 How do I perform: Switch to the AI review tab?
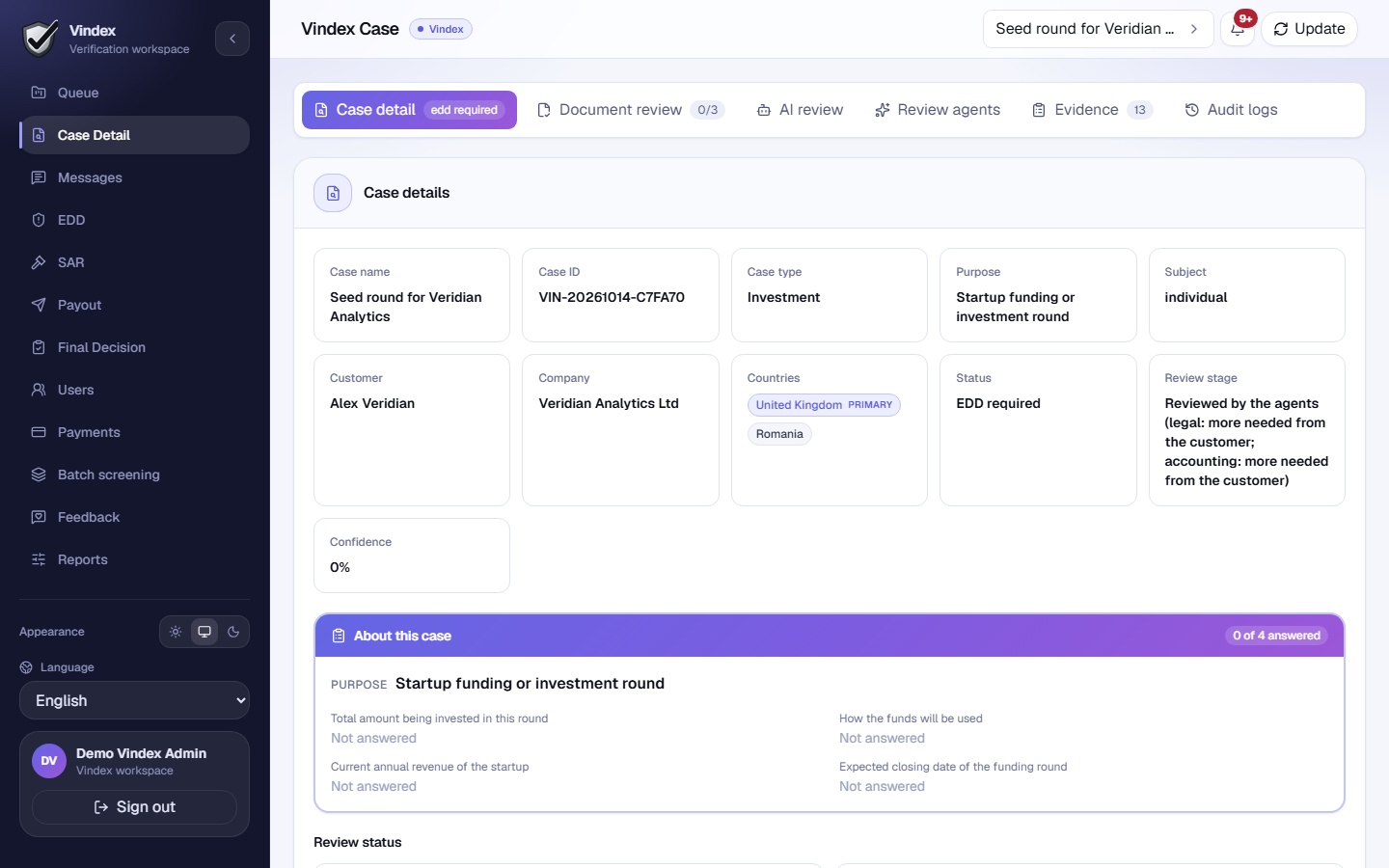pyautogui.click(x=800, y=110)
